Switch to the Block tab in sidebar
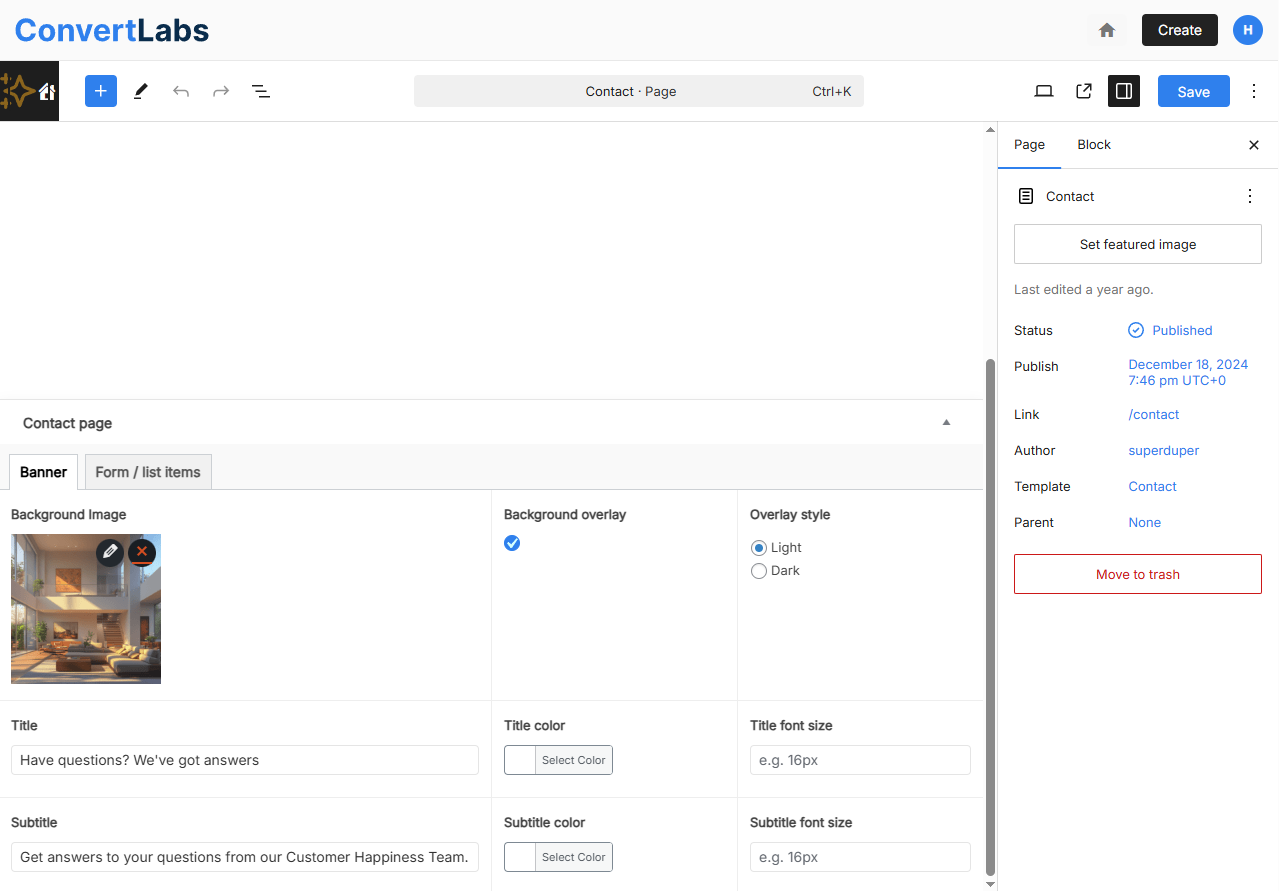Screen dimensions: 1279x891 [x=1094, y=145]
